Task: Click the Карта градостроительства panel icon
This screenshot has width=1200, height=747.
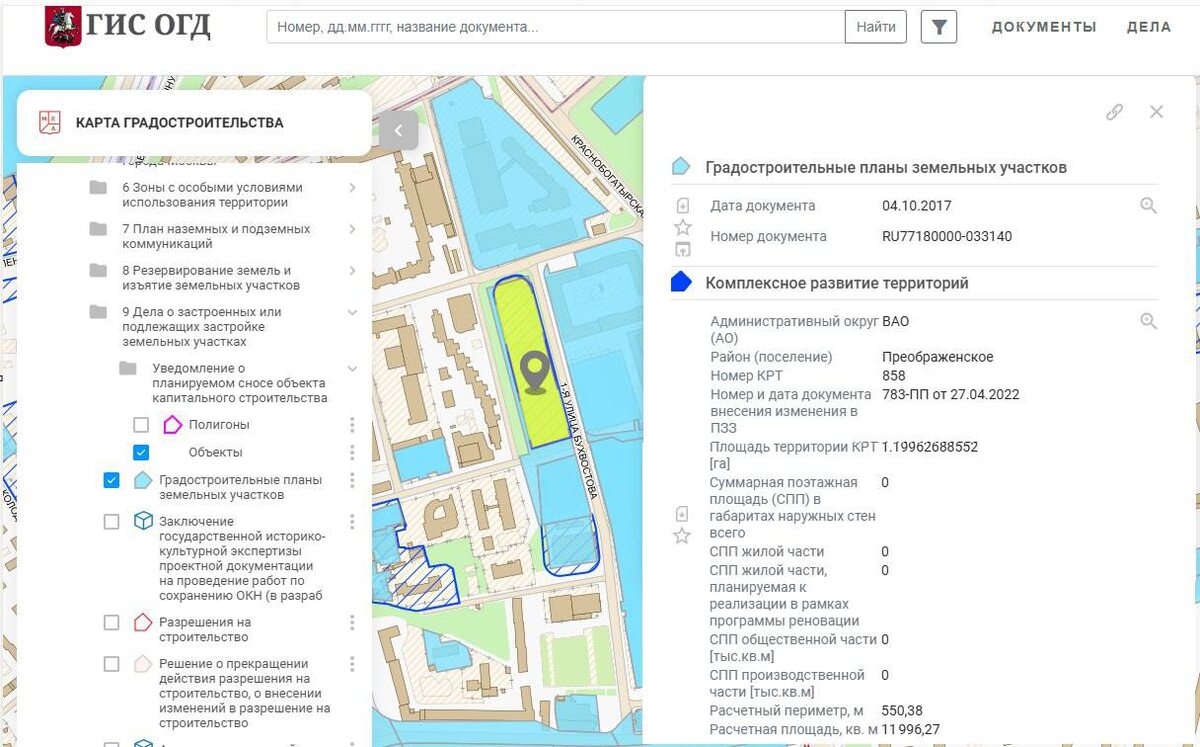Action: (49, 123)
